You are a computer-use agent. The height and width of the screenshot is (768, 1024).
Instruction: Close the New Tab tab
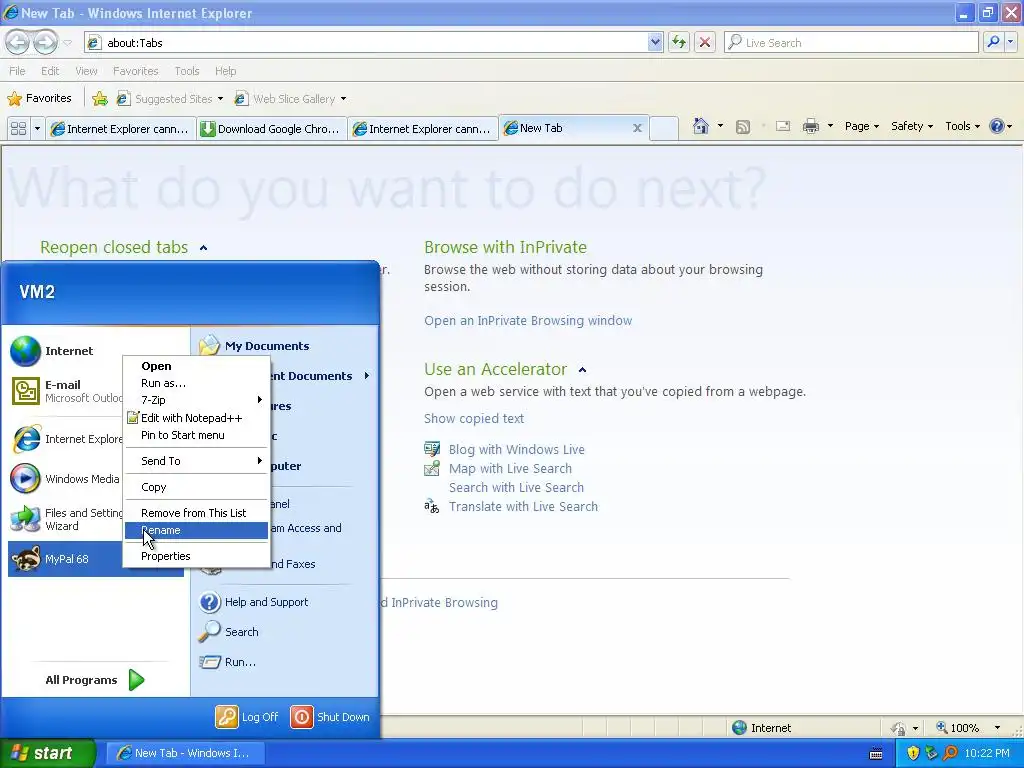(637, 128)
